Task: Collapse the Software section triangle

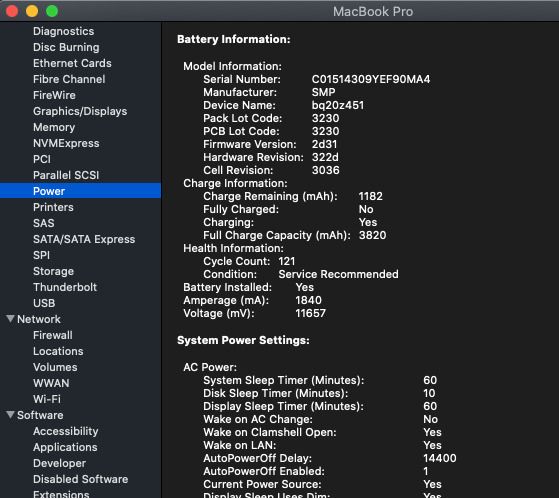Action: click(x=10, y=415)
